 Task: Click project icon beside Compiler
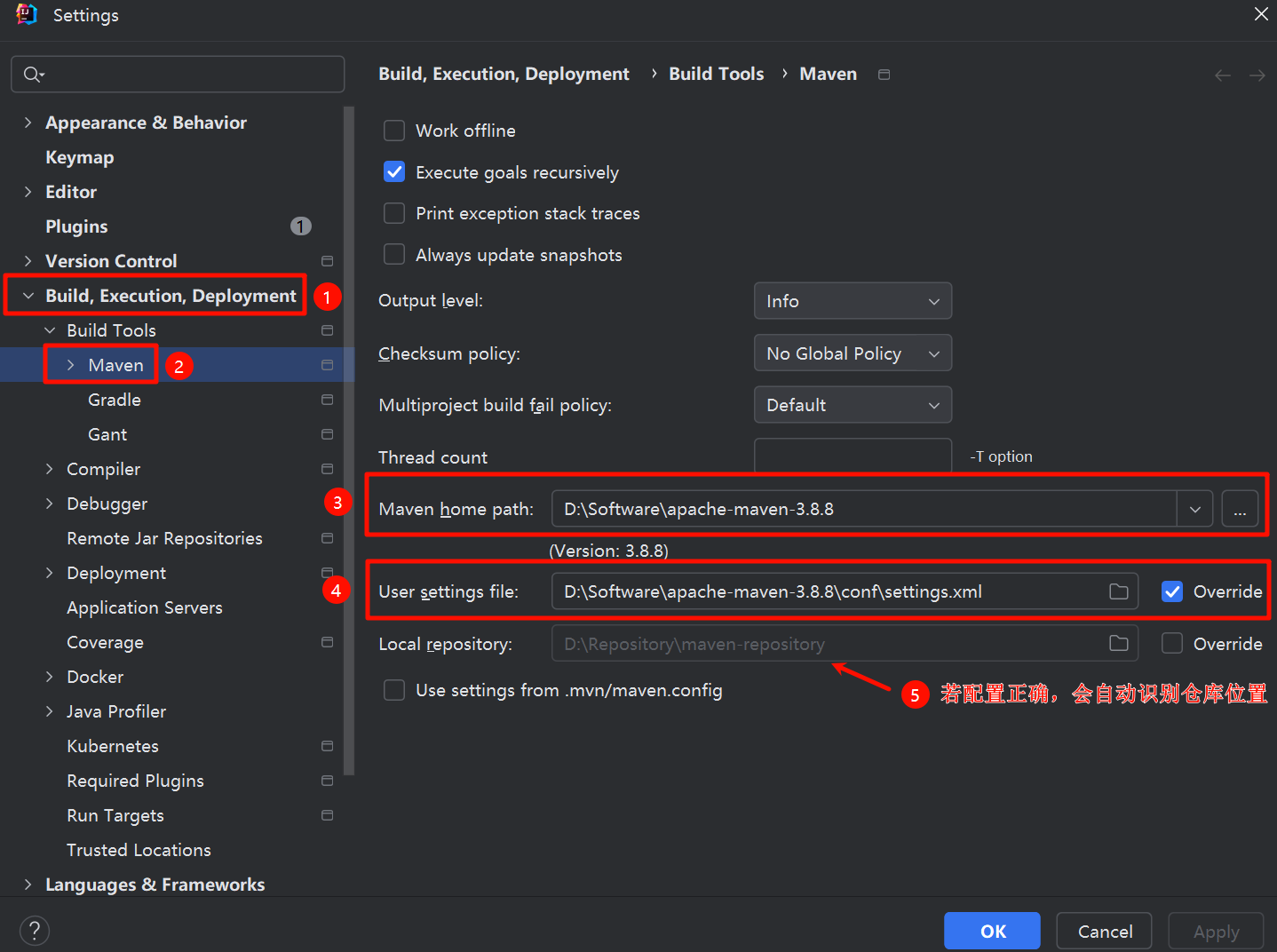tap(327, 469)
